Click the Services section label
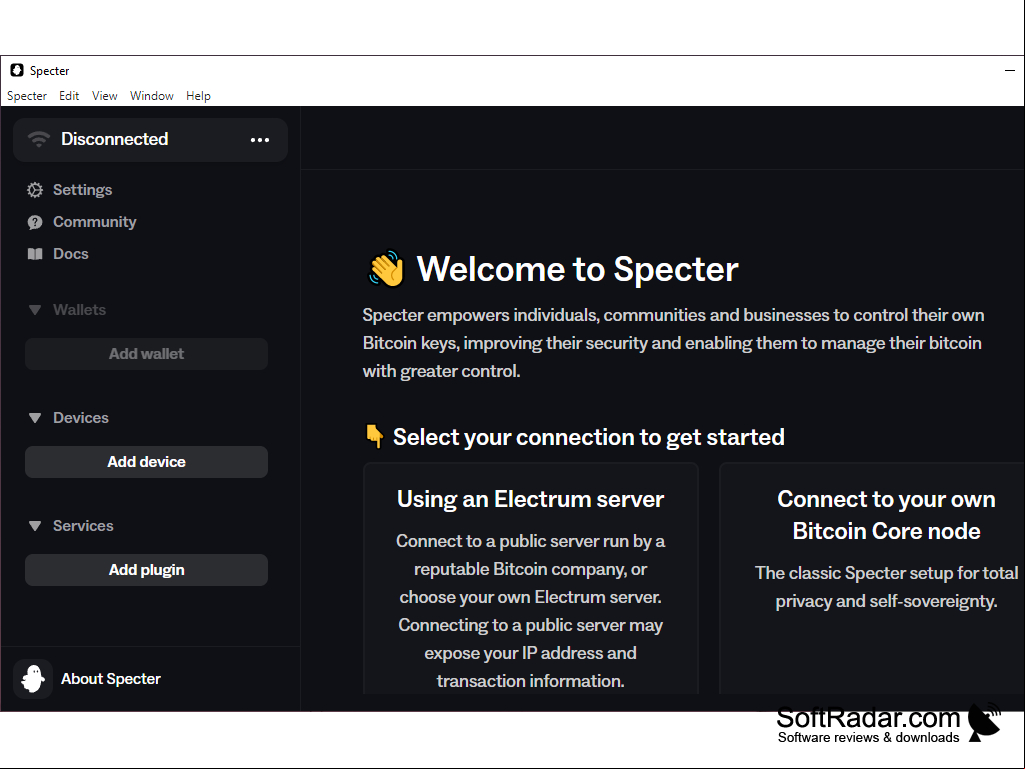 [83, 526]
